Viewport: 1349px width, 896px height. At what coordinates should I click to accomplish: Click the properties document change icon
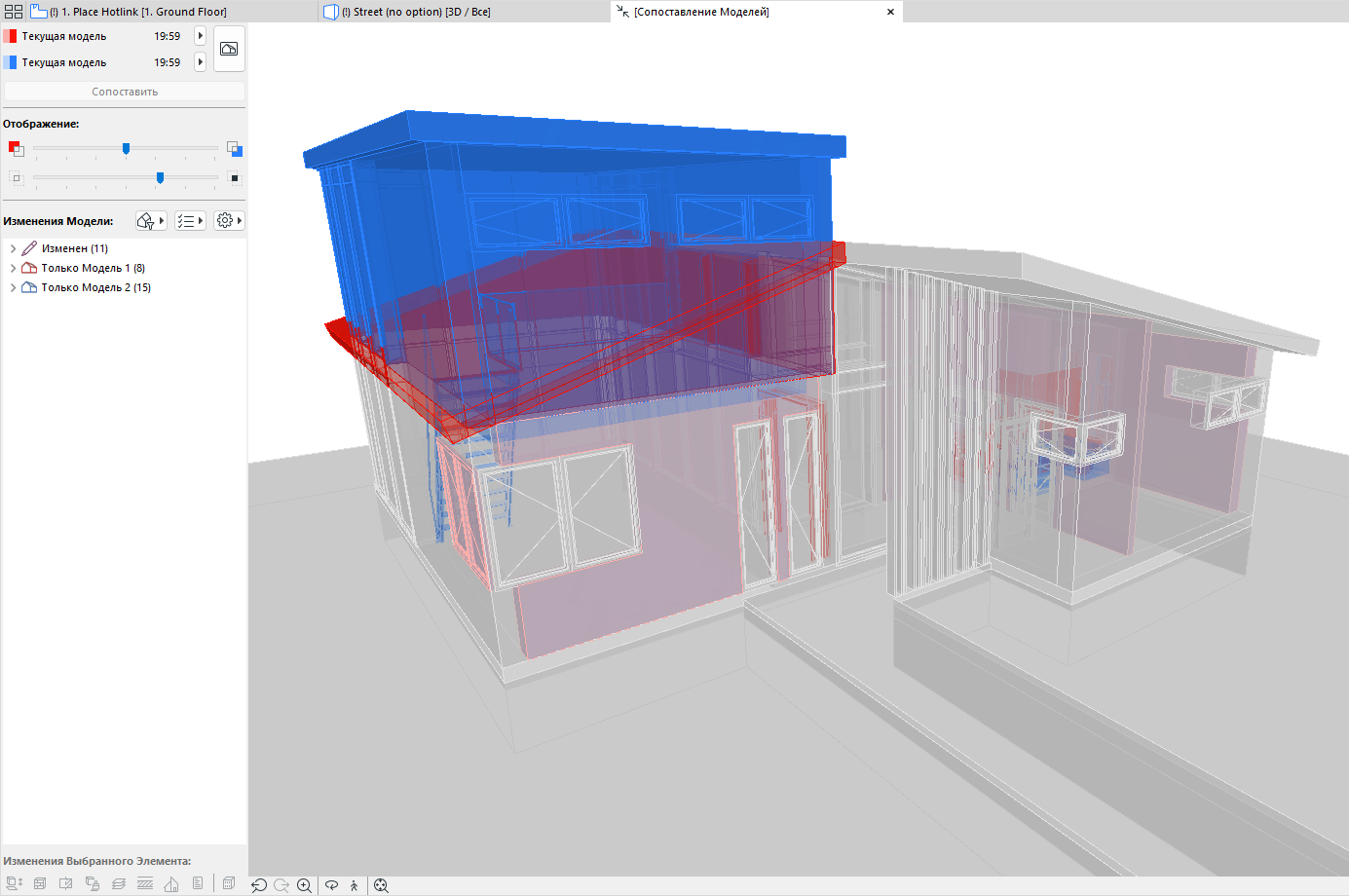point(198,883)
